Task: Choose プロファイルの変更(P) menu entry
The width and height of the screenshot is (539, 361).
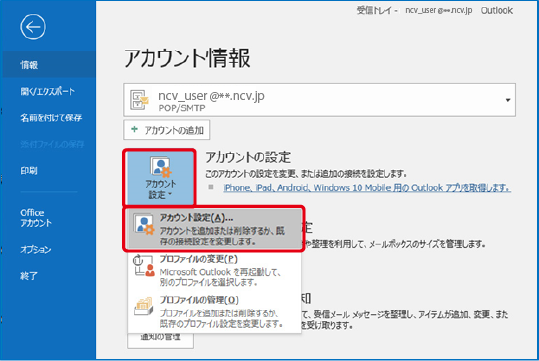Action: click(214, 270)
